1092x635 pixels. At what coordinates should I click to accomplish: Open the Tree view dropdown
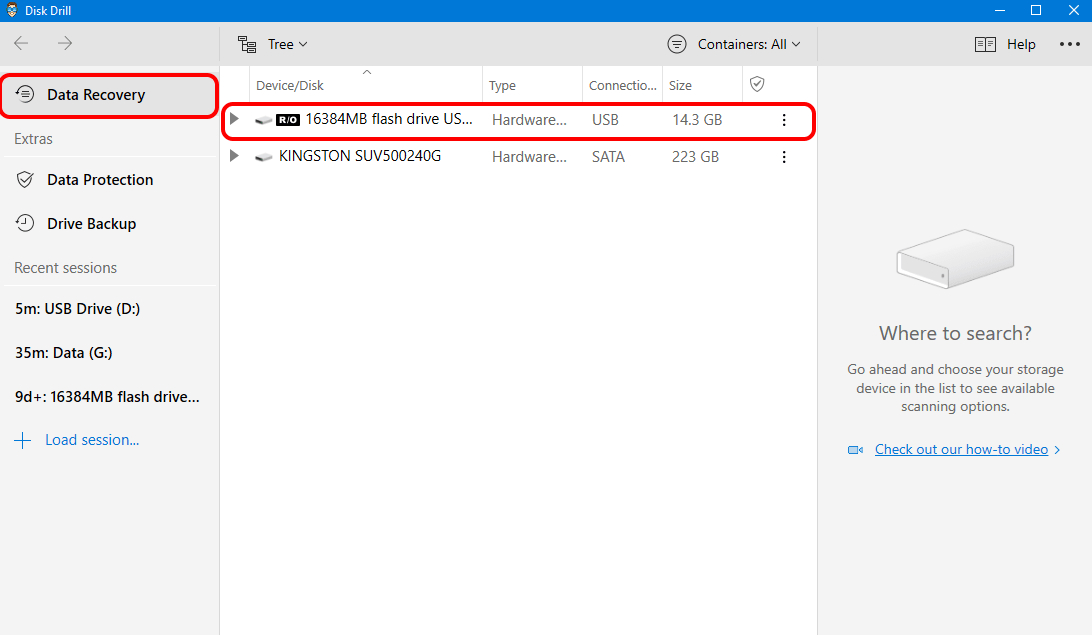point(273,44)
